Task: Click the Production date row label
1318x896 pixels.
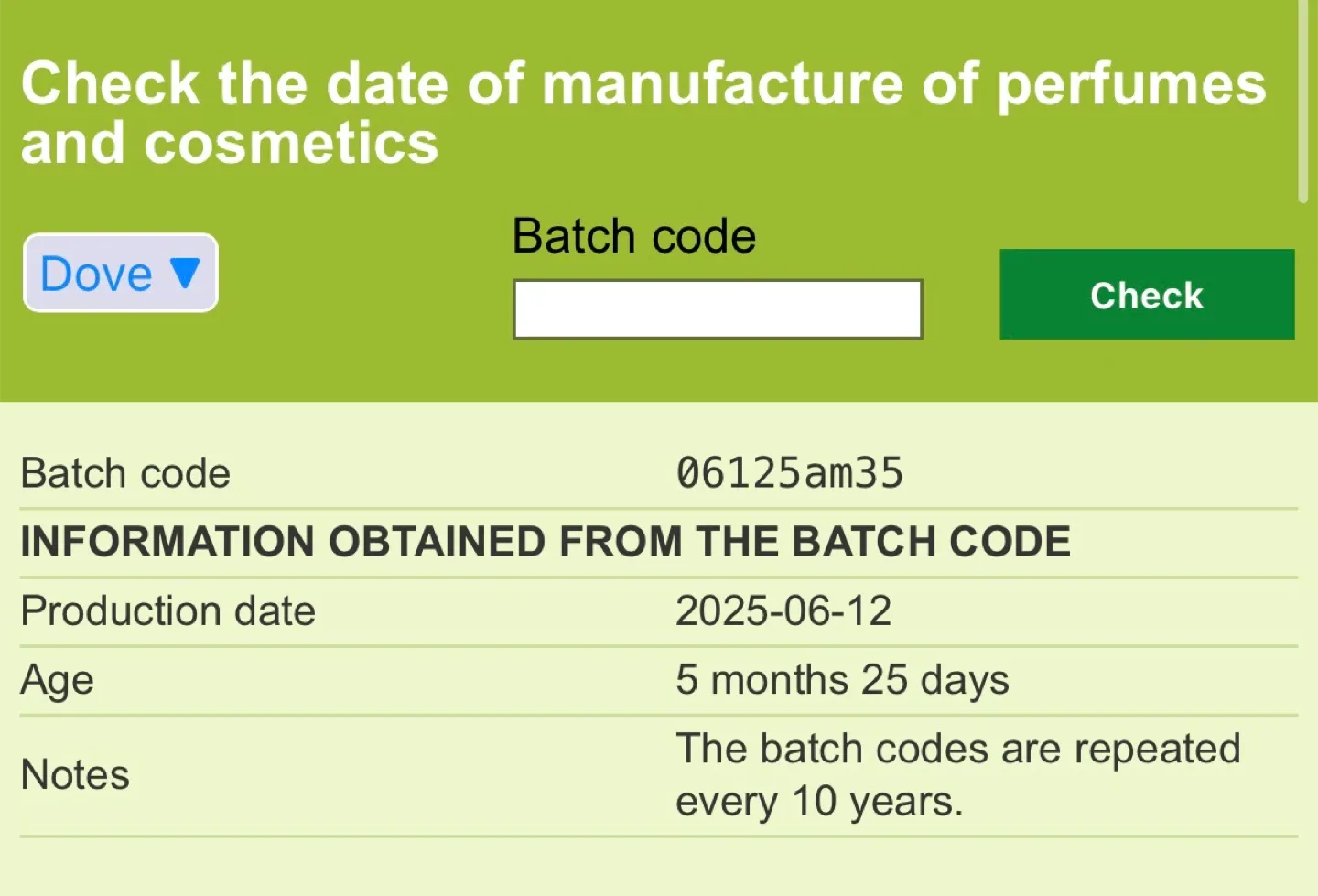Action: (x=167, y=610)
